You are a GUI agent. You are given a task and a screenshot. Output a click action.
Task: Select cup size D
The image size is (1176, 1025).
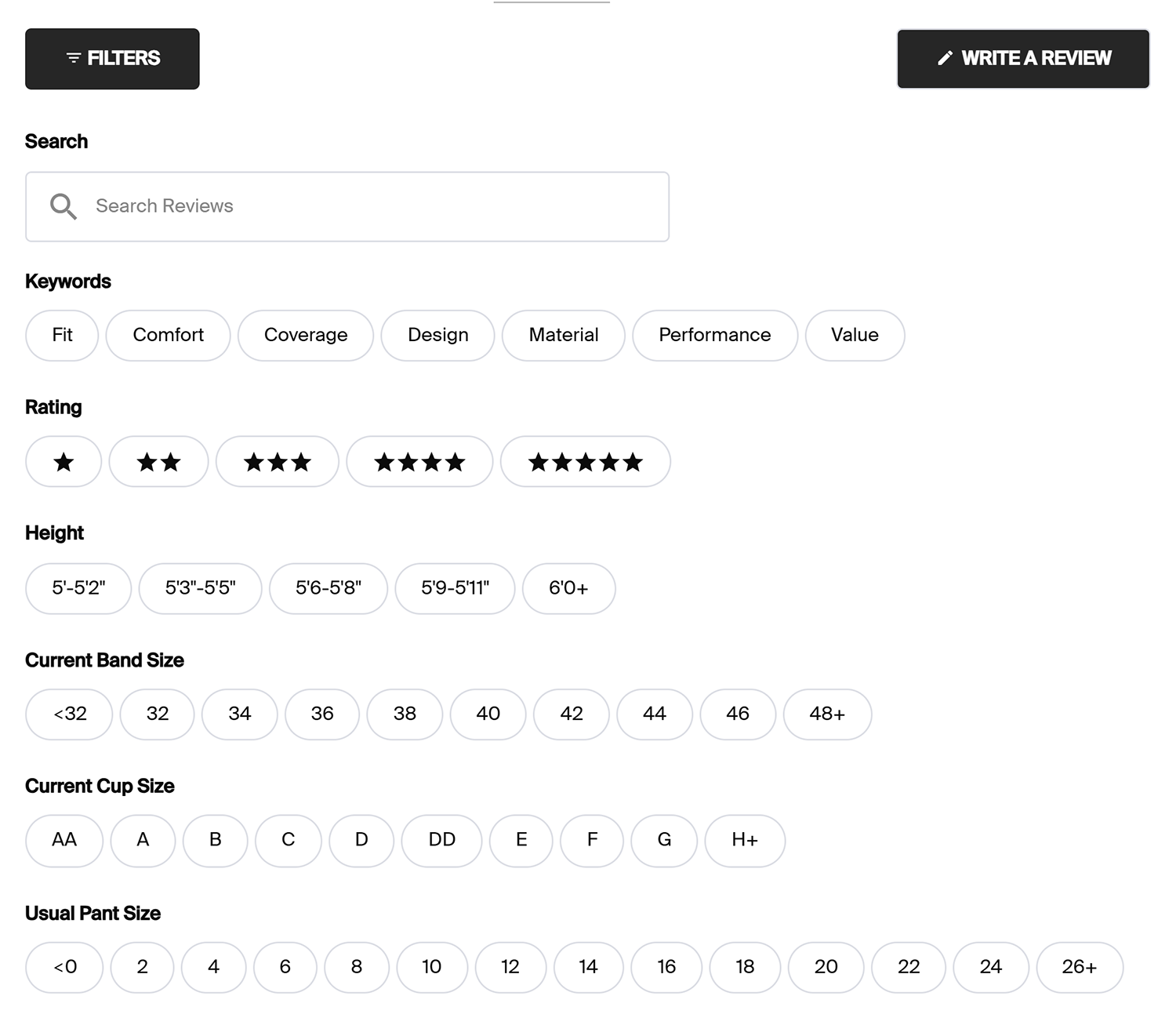pos(361,841)
